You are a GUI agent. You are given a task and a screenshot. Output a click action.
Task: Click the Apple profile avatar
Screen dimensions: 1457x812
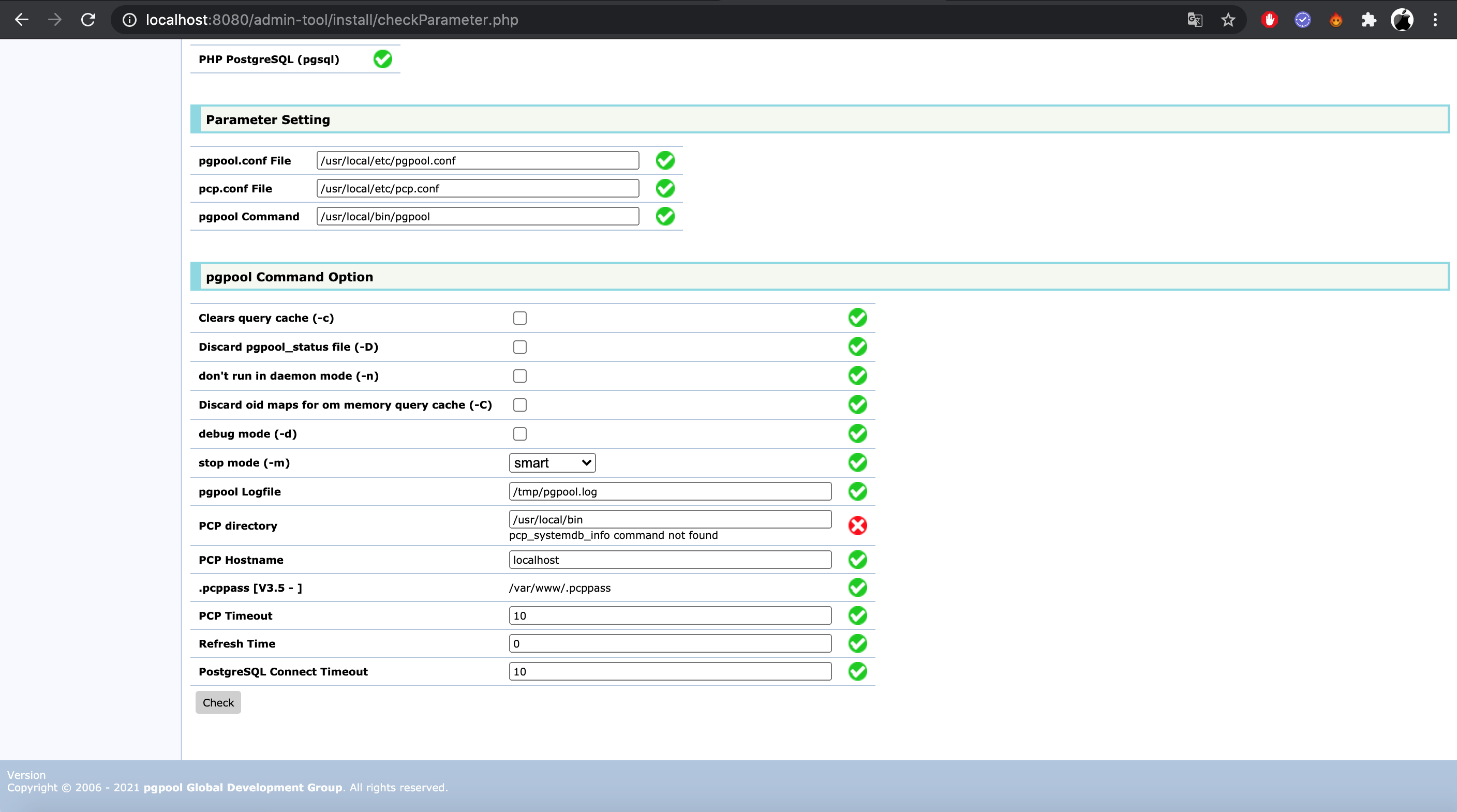tap(1402, 20)
